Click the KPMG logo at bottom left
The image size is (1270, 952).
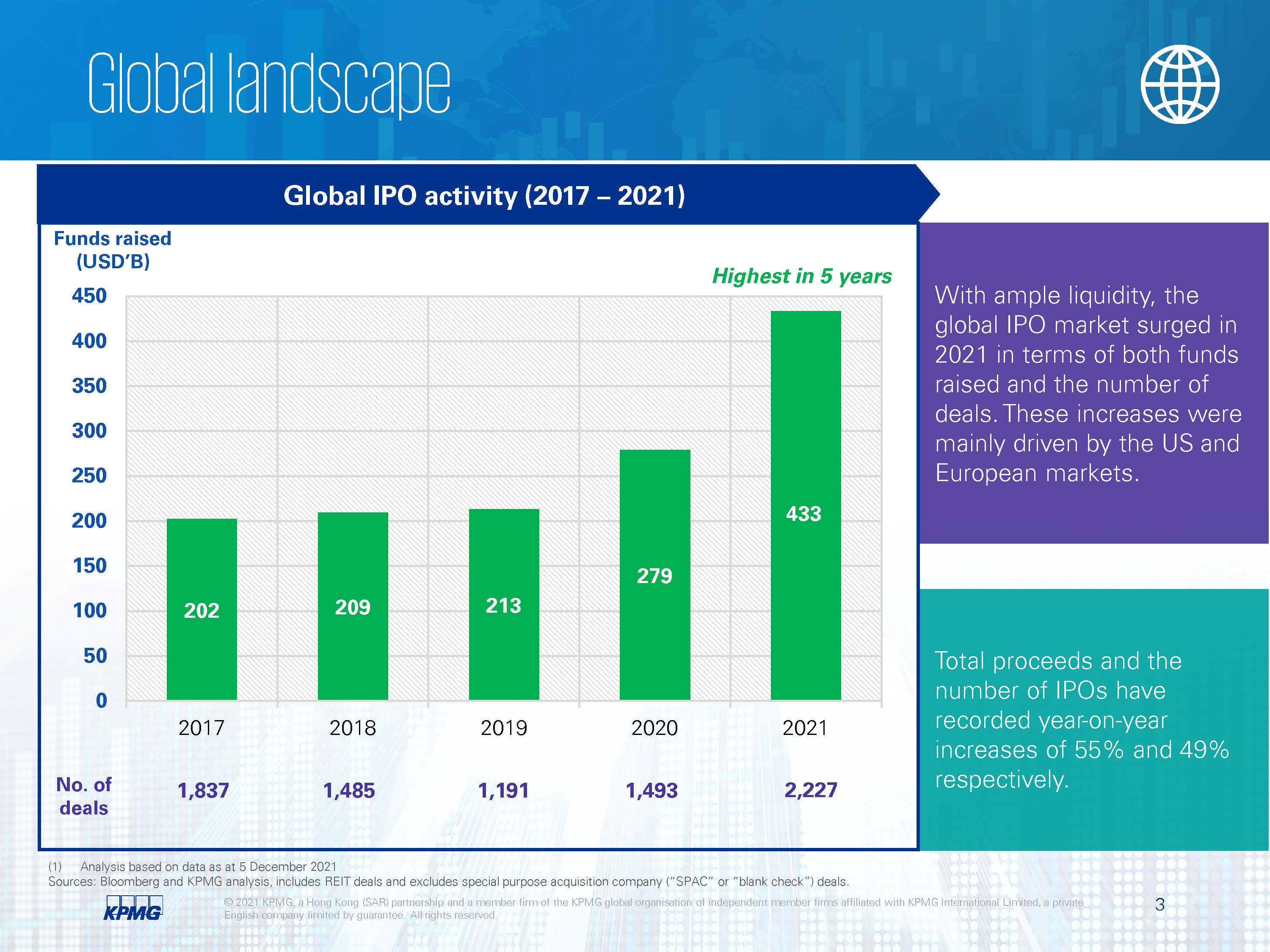tap(133, 907)
